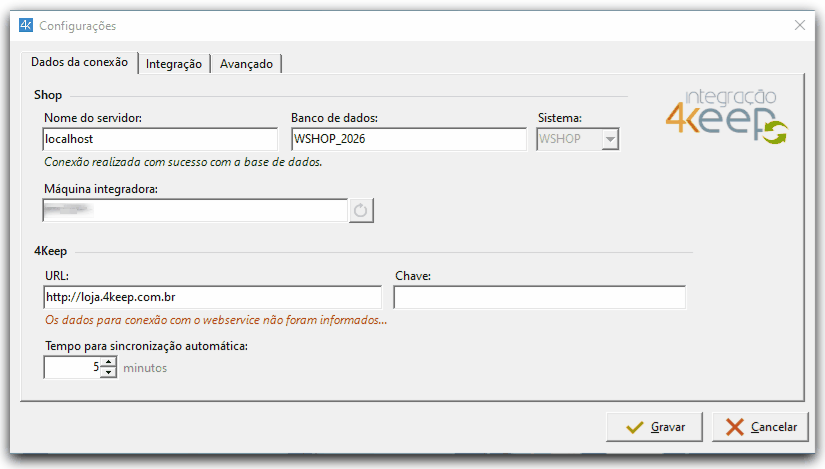Image resolution: width=825 pixels, height=469 pixels.
Task: Click the Nome do servidor field
Action: [160, 139]
